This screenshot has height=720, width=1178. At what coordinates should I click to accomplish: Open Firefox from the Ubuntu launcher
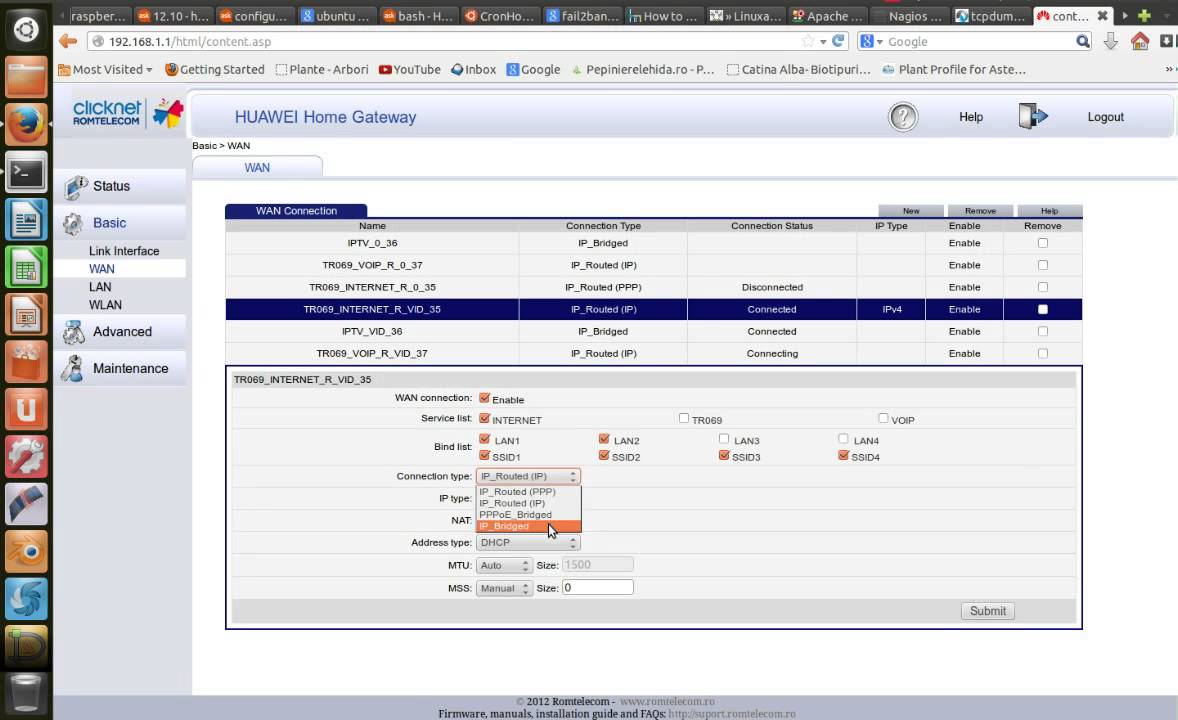coord(26,124)
